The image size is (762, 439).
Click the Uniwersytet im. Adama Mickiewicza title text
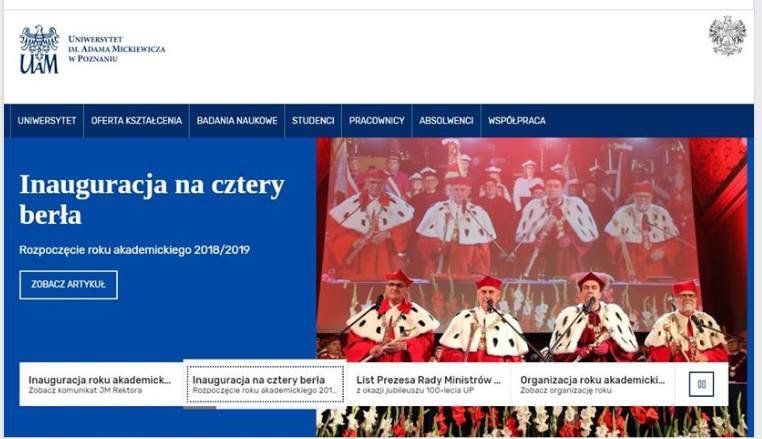pos(117,49)
